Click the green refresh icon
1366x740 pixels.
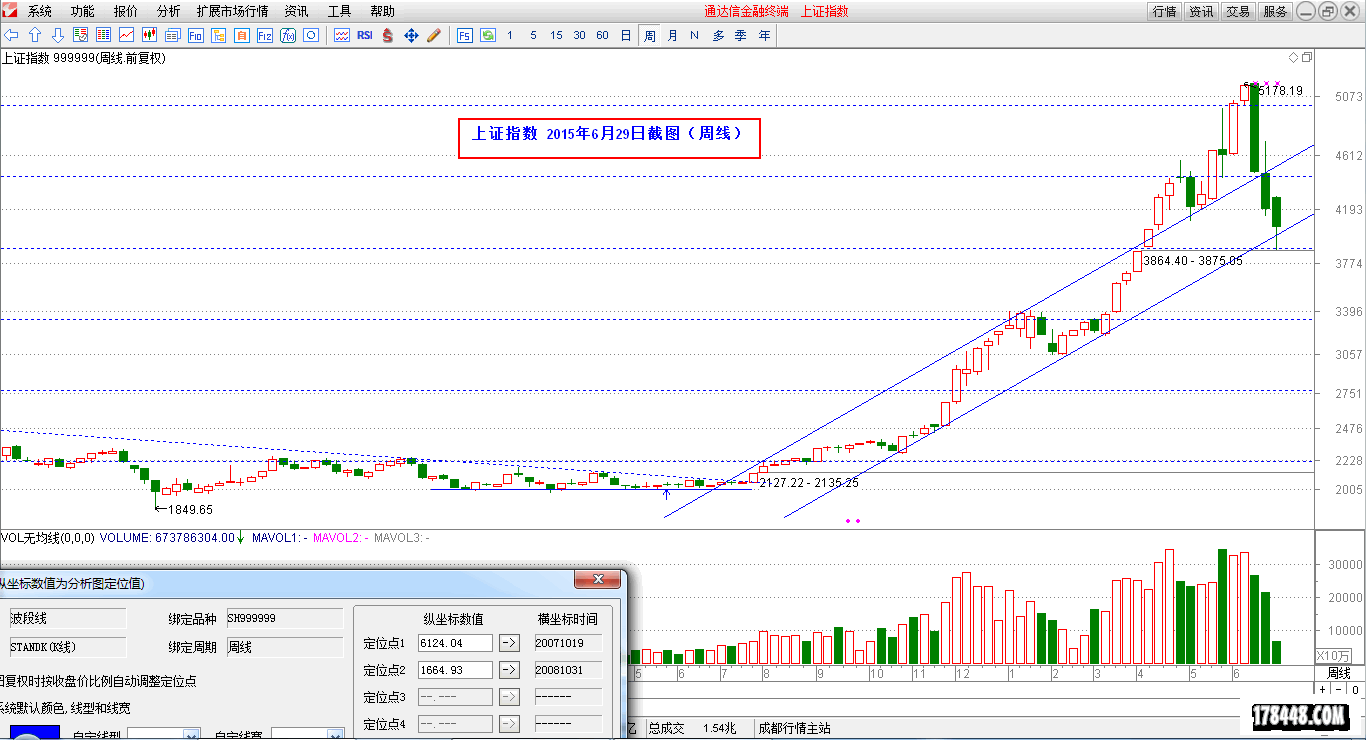tap(488, 35)
